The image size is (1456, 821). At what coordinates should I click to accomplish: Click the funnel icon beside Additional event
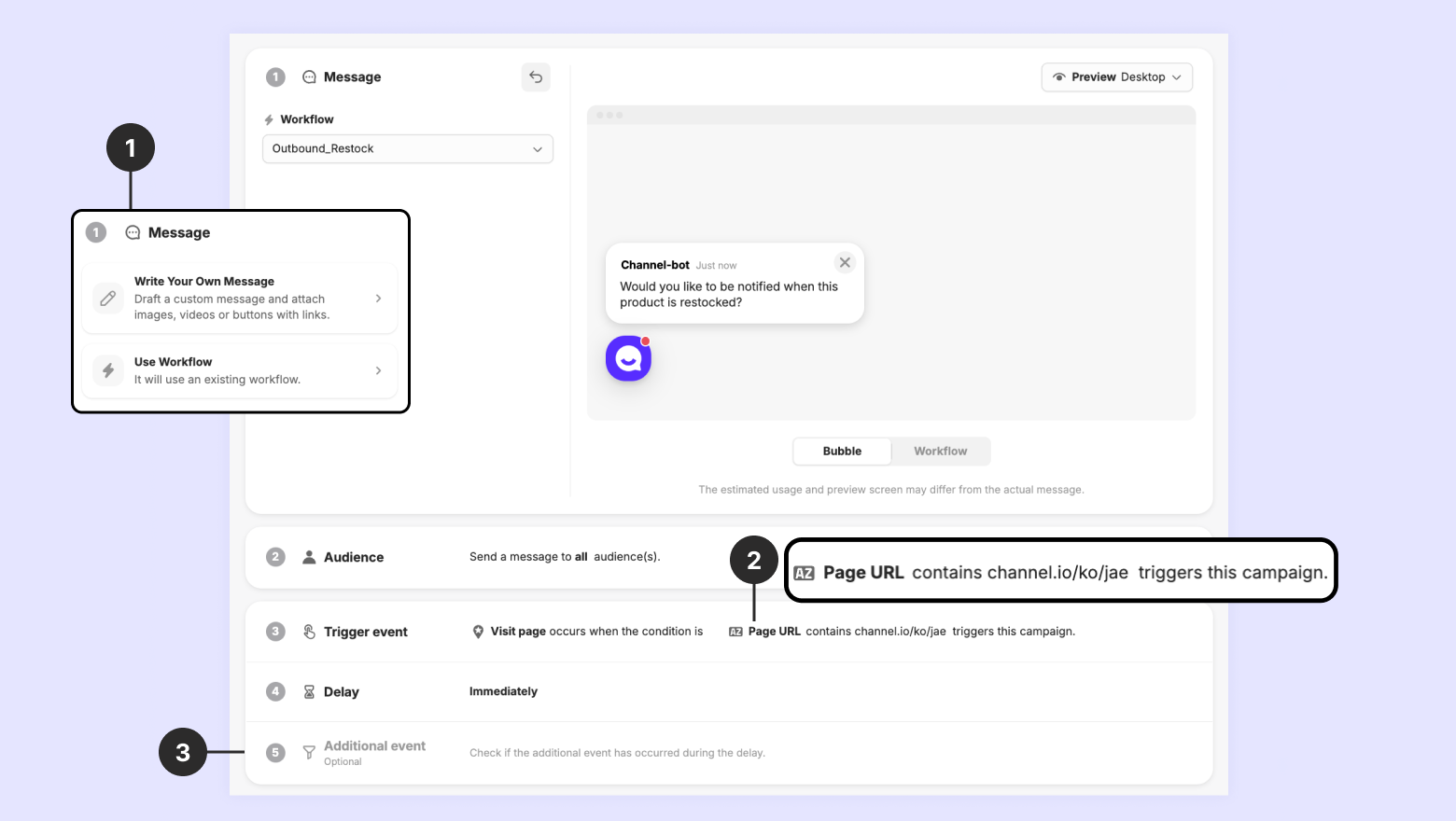tap(309, 752)
